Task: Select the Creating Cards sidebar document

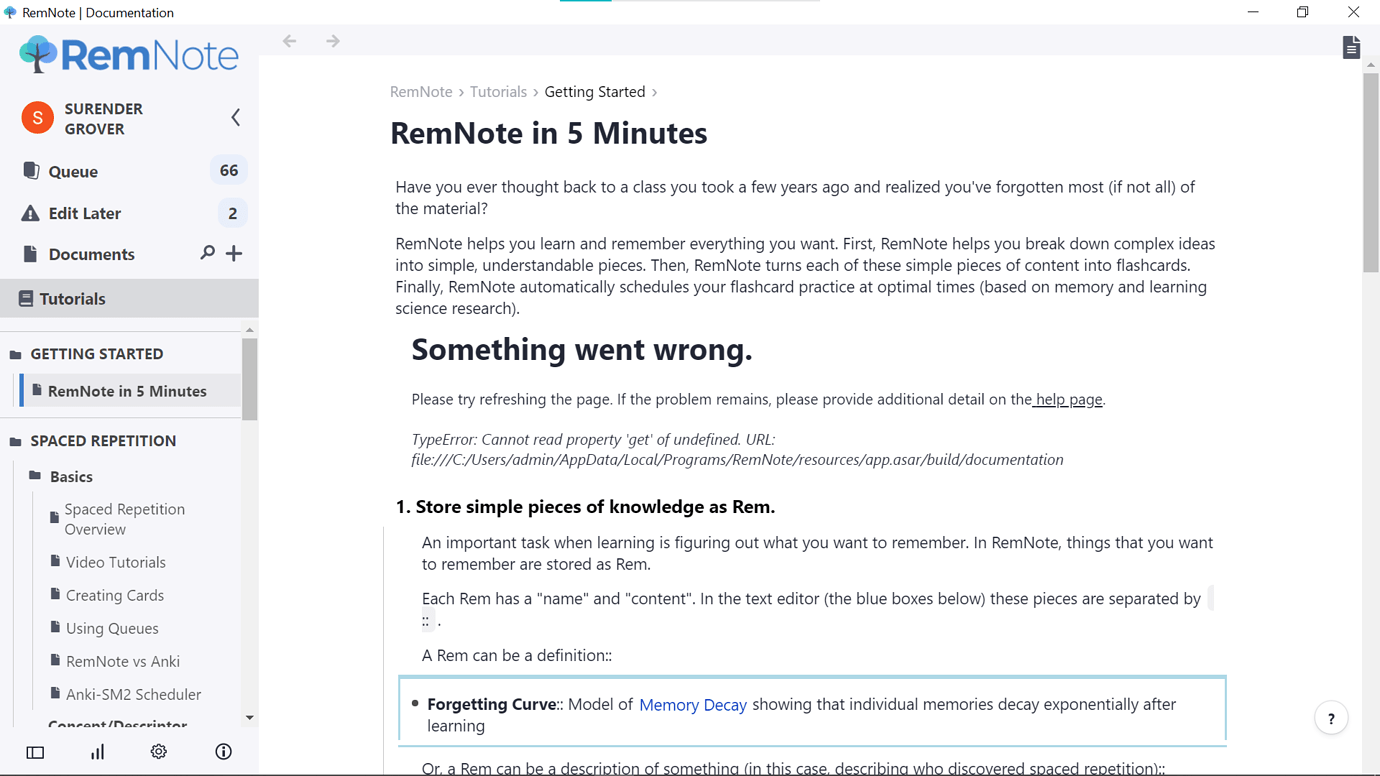Action: 116,595
